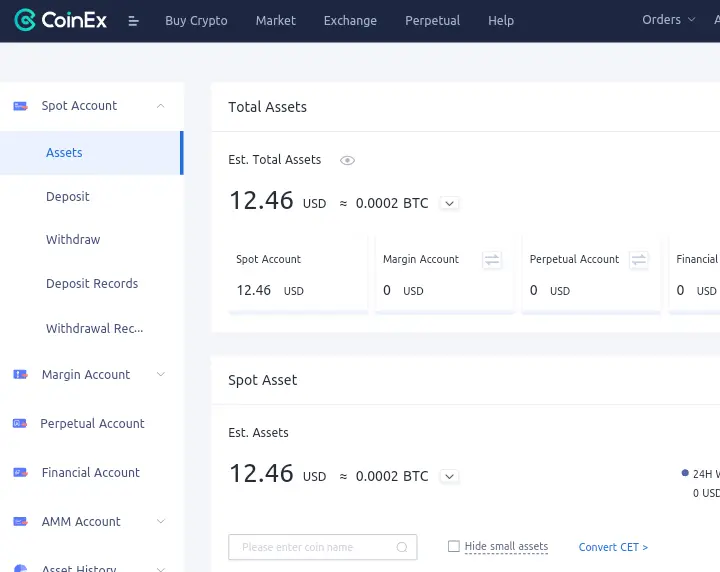
Task: Click the Asset History pie icon
Action: coord(20,568)
